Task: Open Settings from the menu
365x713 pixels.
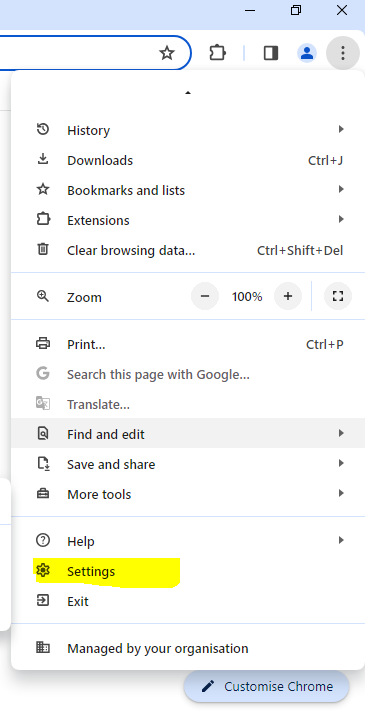Action: pos(188,571)
